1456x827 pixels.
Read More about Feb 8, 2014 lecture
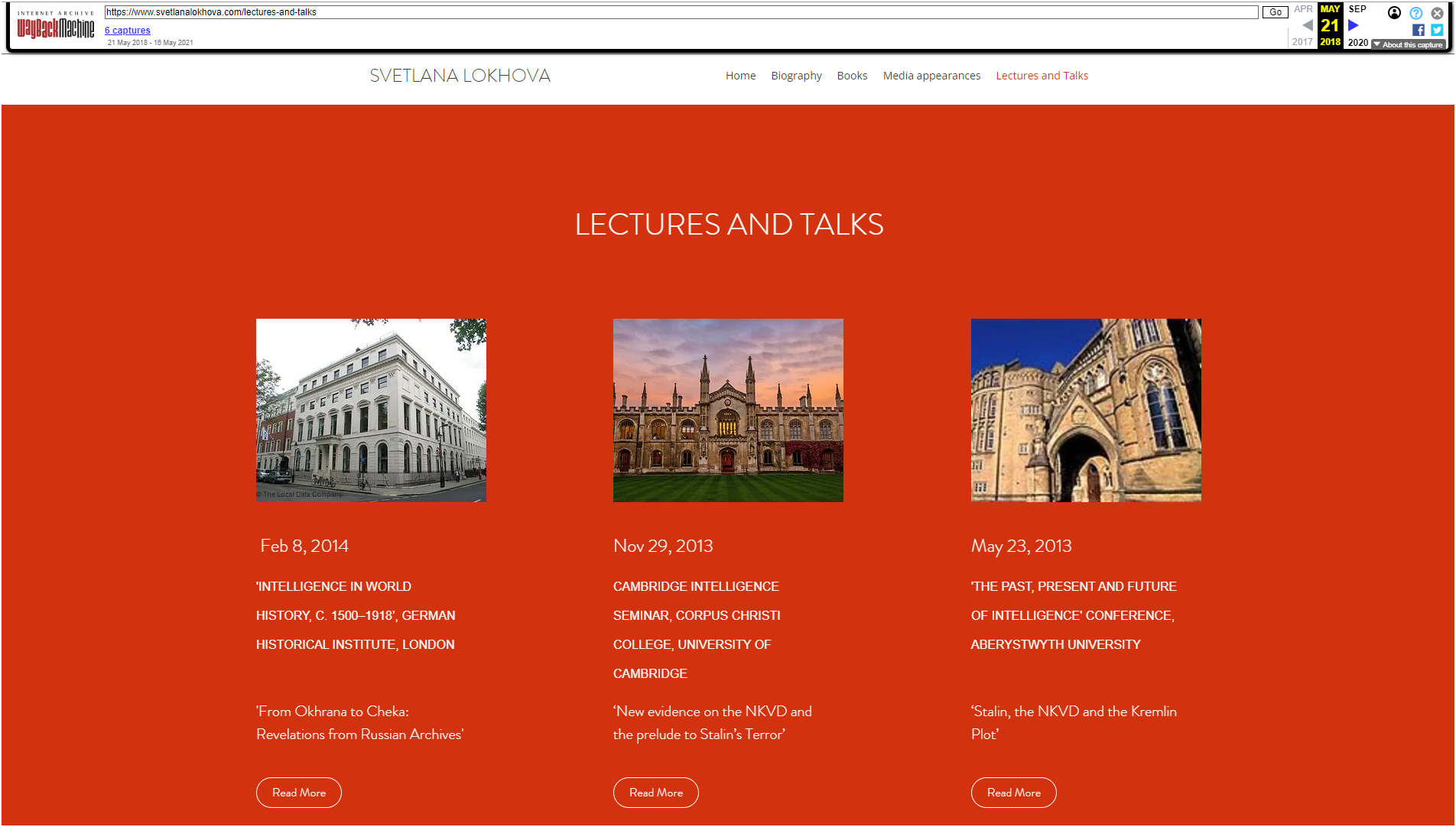[299, 793]
